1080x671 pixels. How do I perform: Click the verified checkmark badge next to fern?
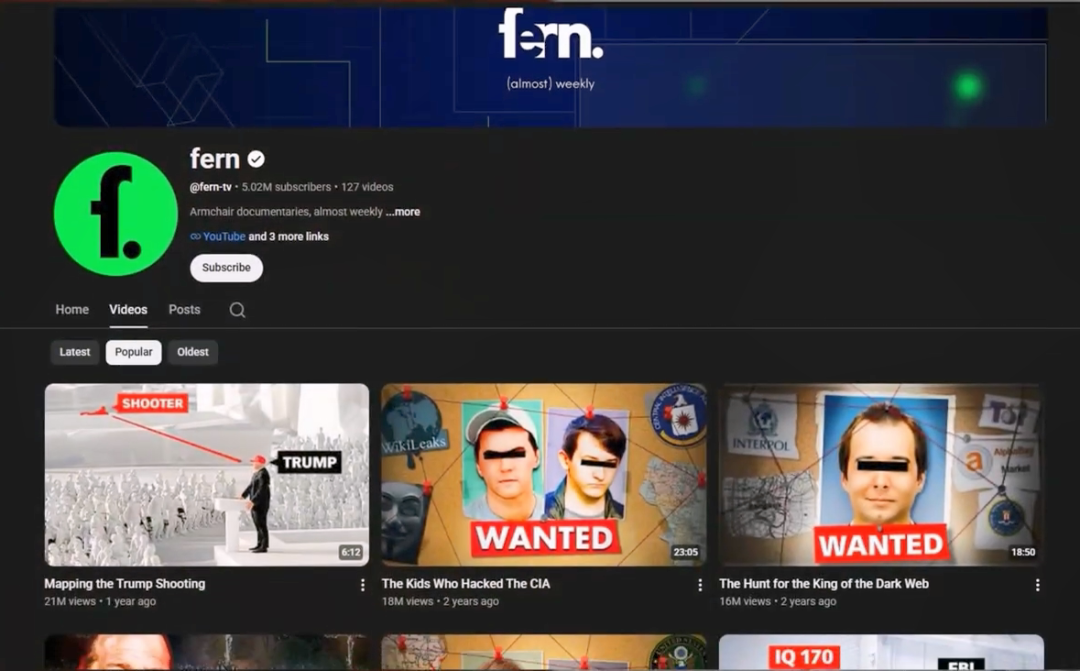pyautogui.click(x=256, y=159)
